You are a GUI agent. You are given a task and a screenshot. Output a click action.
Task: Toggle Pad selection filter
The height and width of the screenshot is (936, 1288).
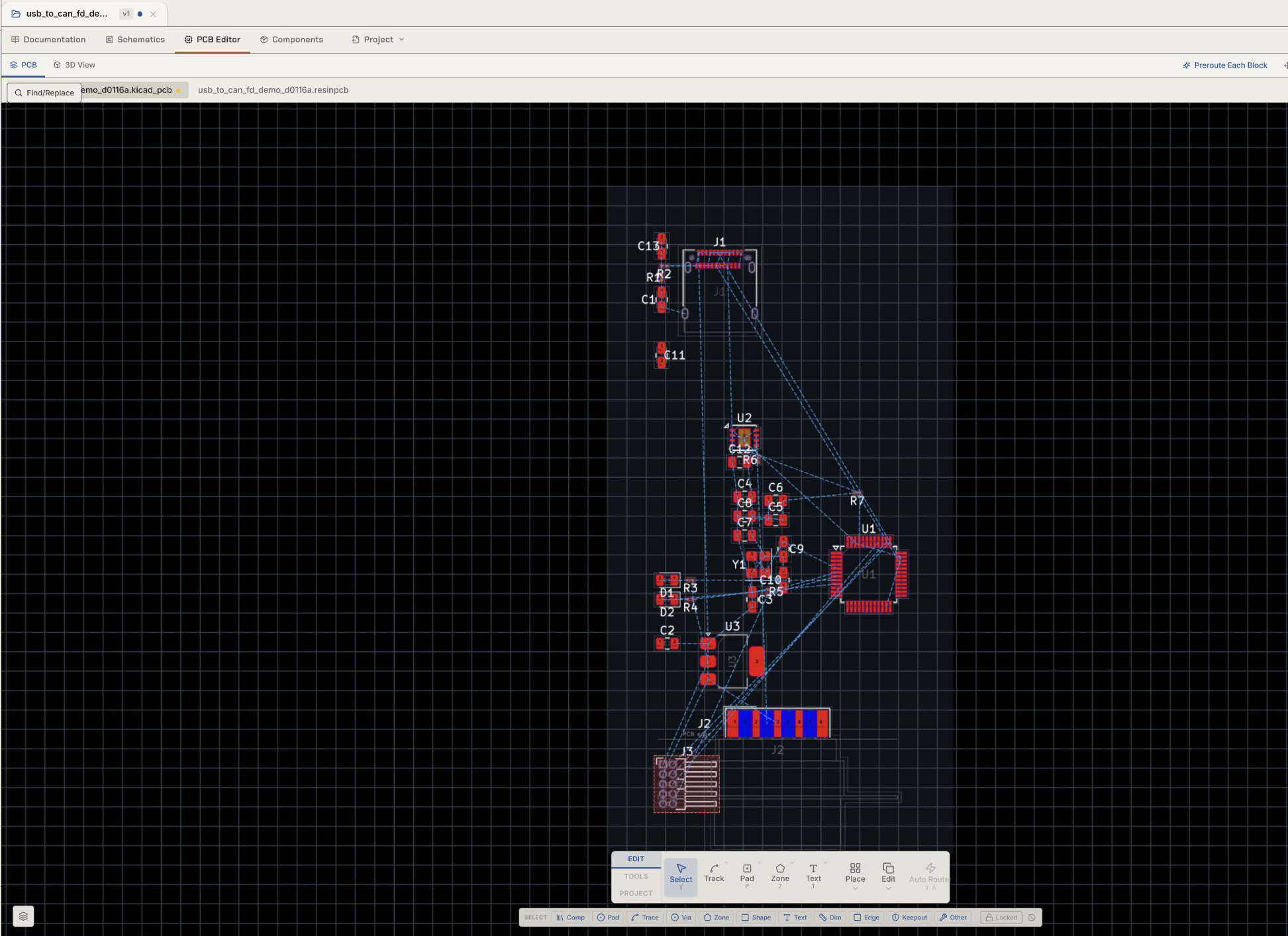pyautogui.click(x=608, y=917)
